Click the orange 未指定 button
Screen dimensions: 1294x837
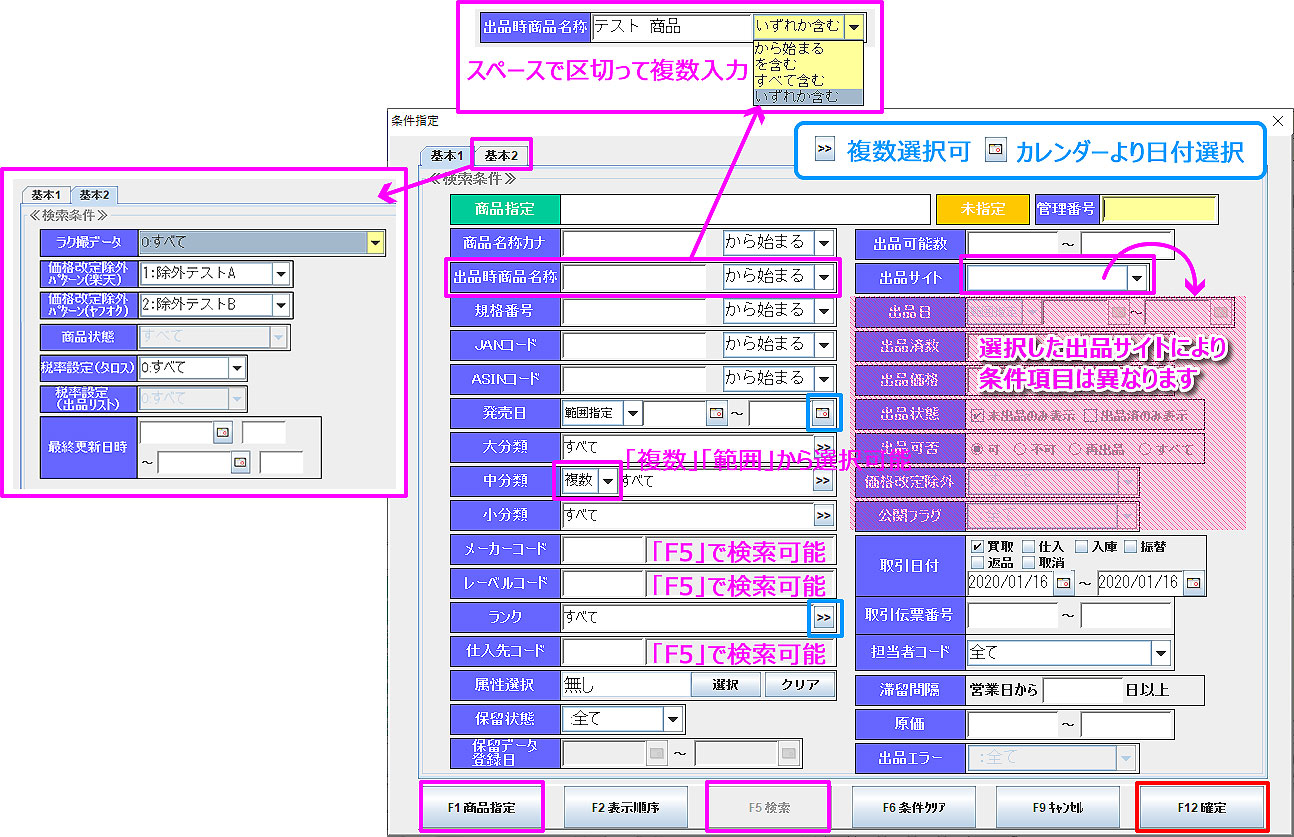(x=981, y=209)
